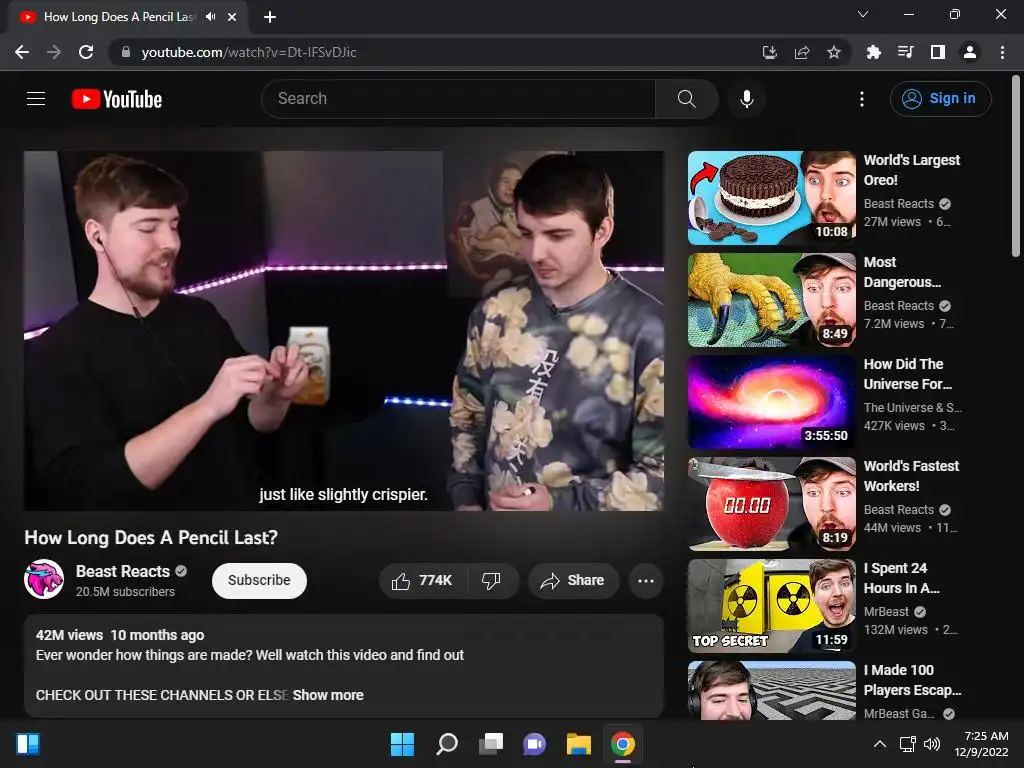
Task: Open World's Largest Oreo! video title
Action: [x=912, y=170]
